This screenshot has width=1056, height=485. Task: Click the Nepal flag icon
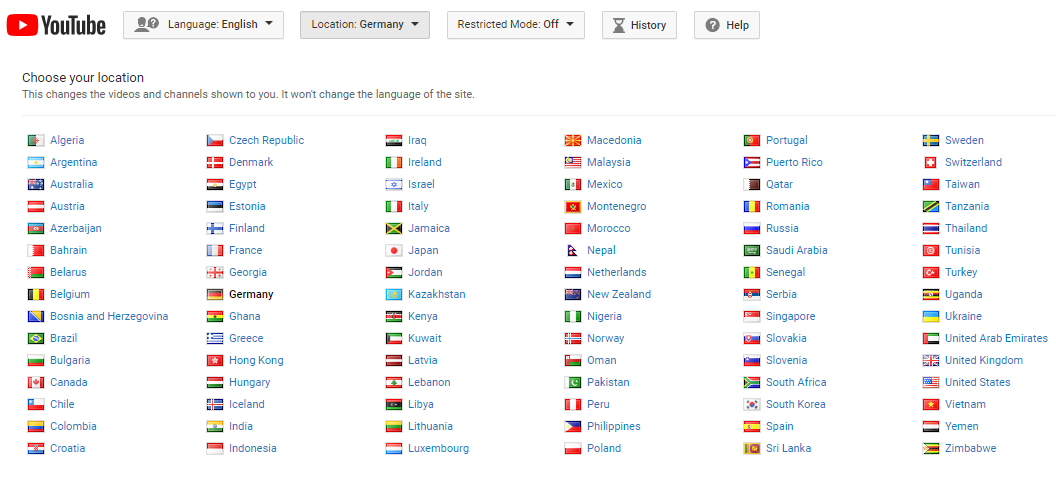[573, 251]
